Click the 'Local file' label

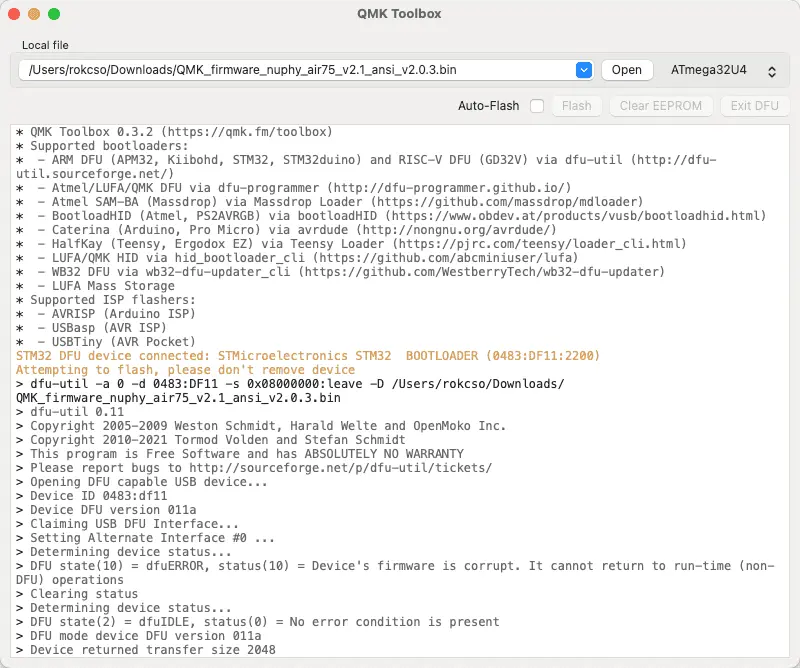click(x=45, y=45)
